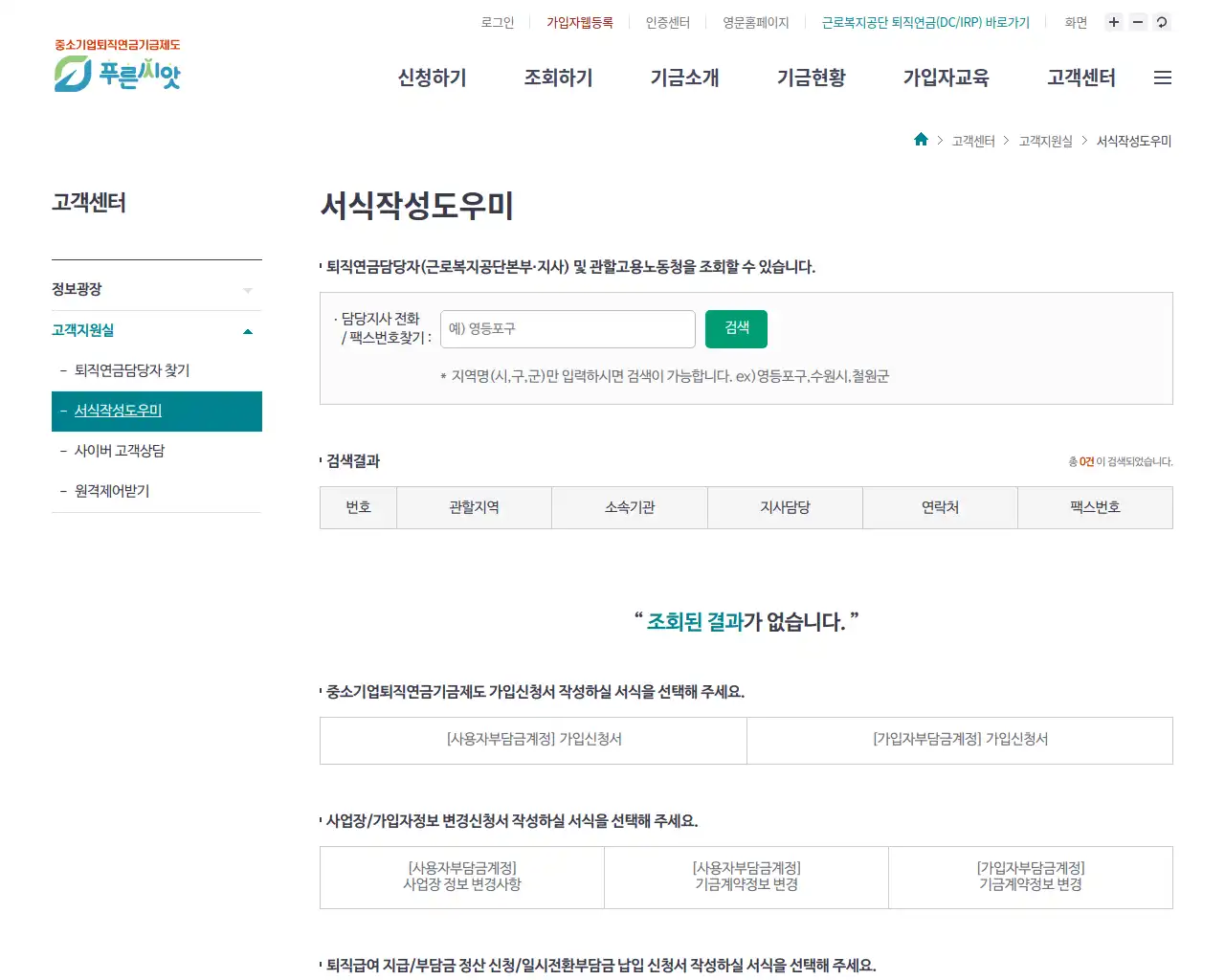Open 퇴직연금담당자 찾기 in the sidebar
Image resolution: width=1225 pixels, height=980 pixels.
point(133,370)
